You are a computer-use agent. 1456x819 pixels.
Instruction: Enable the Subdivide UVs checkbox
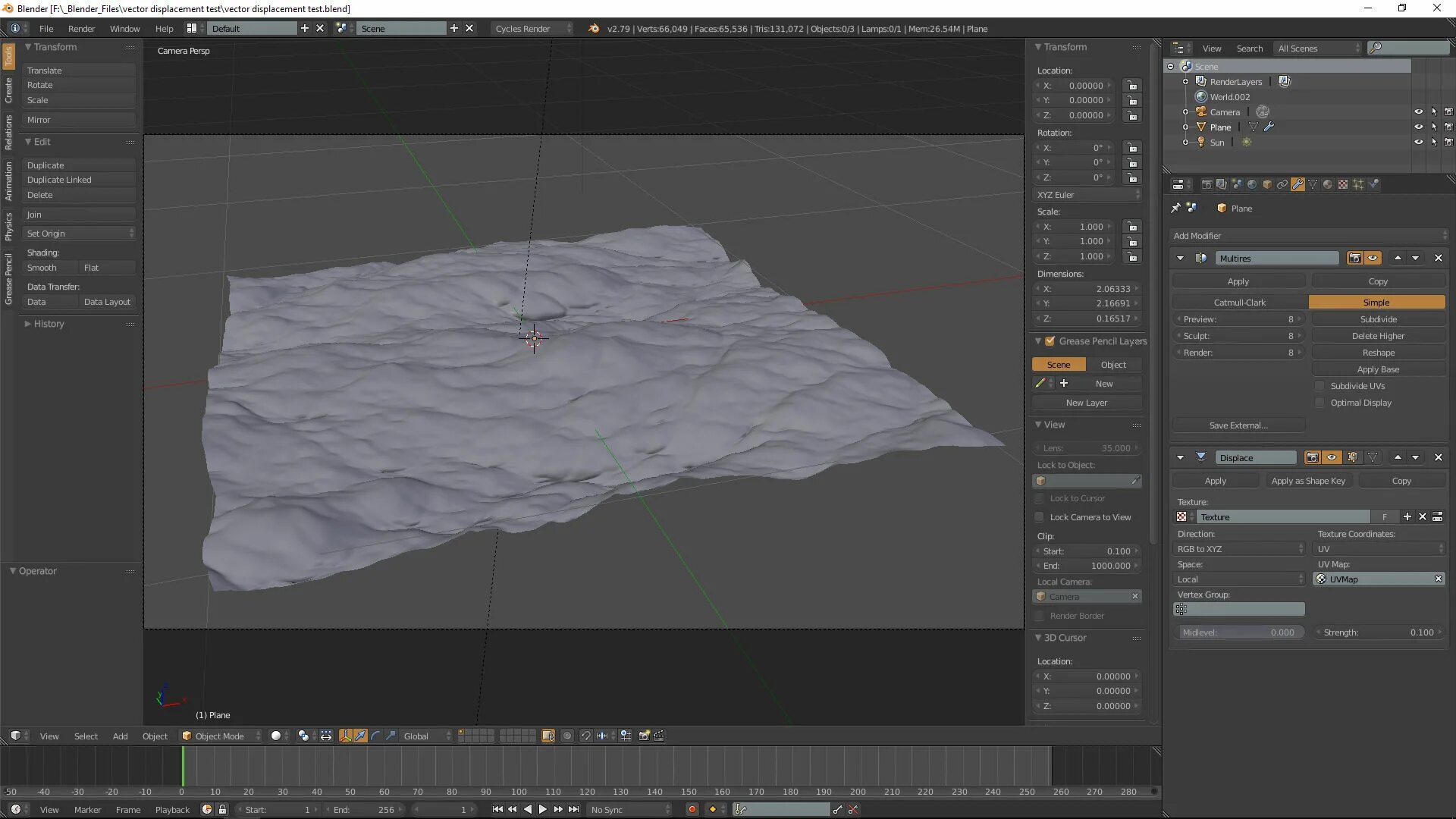1320,386
